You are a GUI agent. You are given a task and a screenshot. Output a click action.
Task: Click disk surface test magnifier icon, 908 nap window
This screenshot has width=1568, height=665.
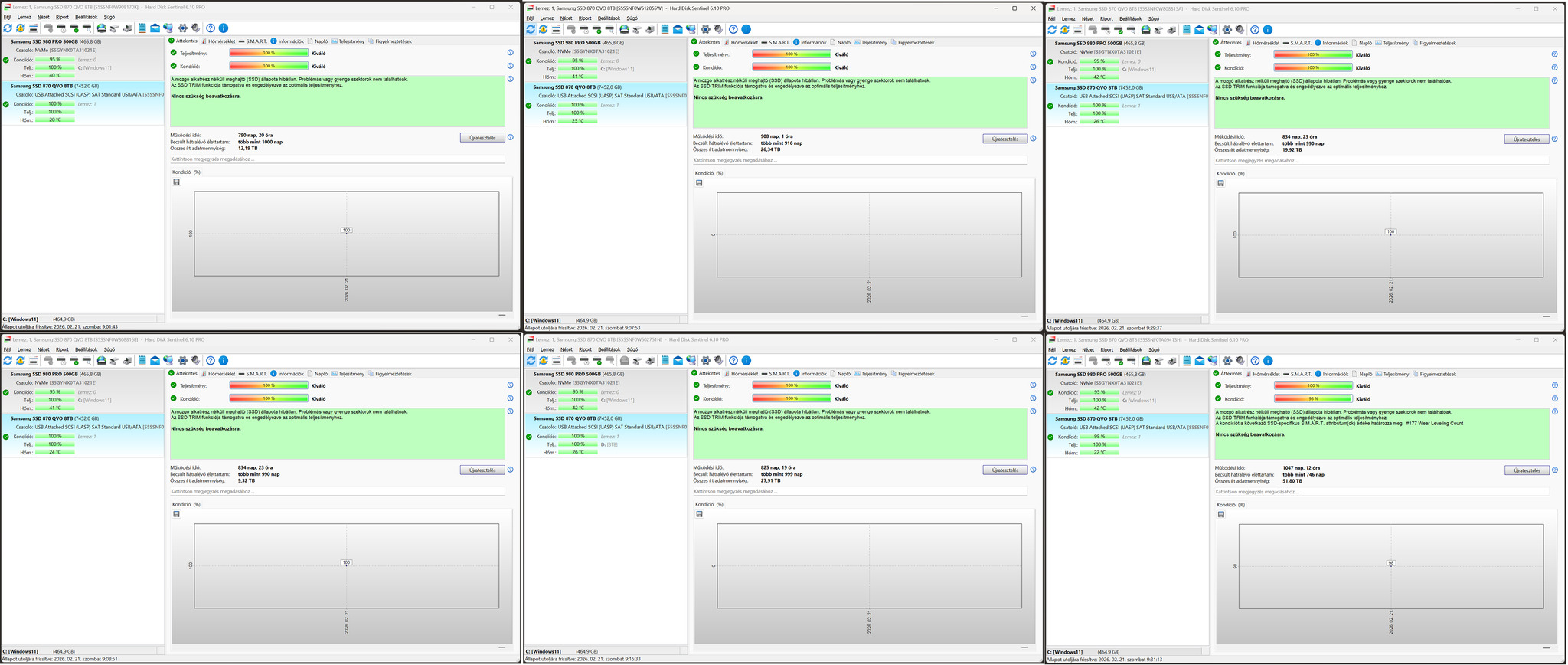tap(609, 29)
